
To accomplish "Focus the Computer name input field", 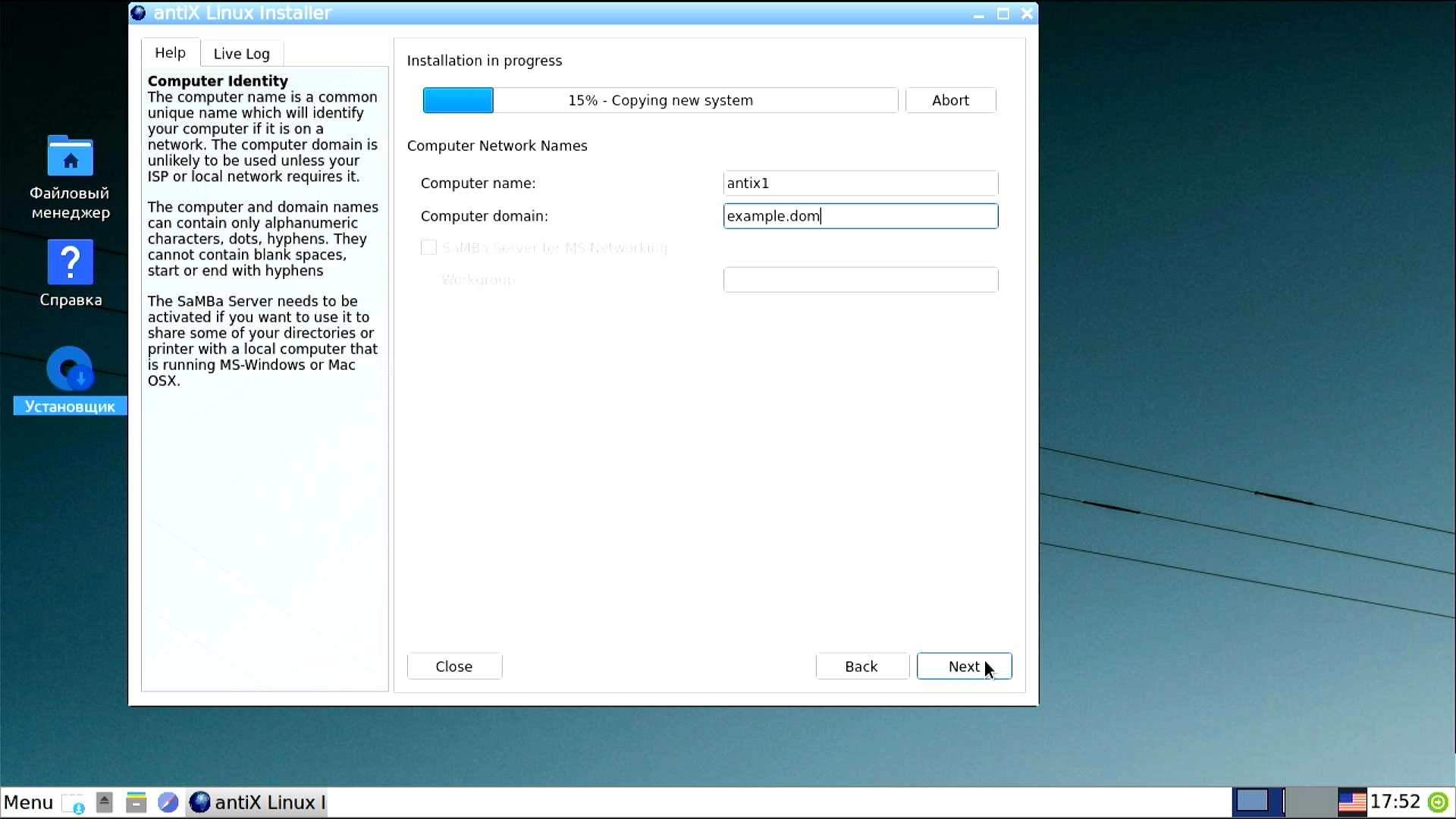I will pyautogui.click(x=860, y=183).
